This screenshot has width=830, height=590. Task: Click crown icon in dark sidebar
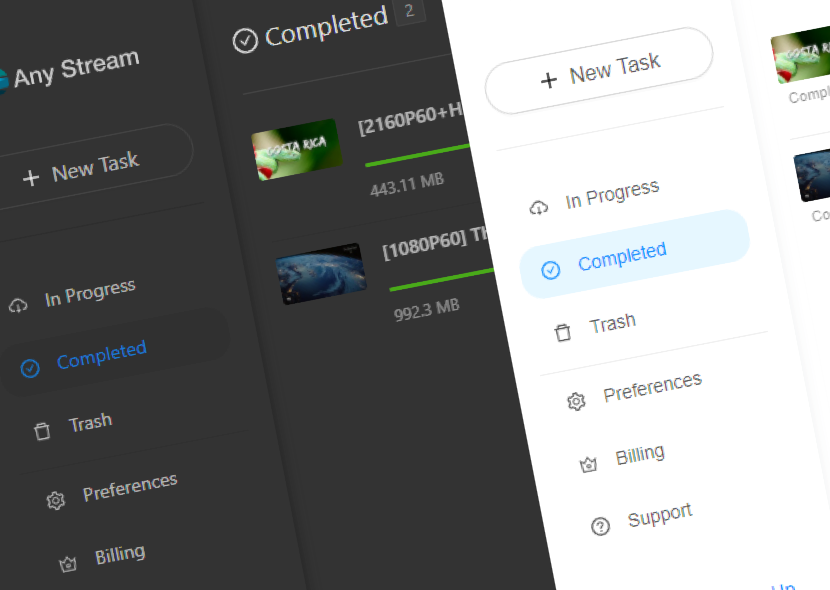click(x=68, y=564)
